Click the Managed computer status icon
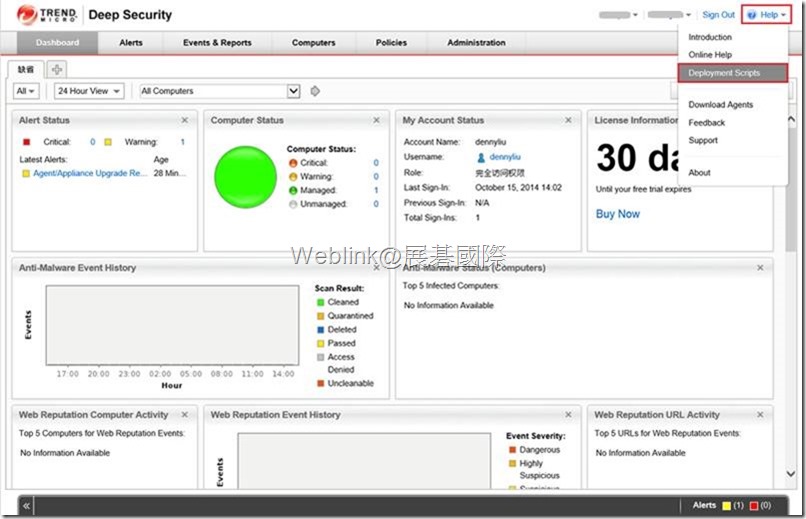This screenshot has height=519, width=806. (x=293, y=191)
